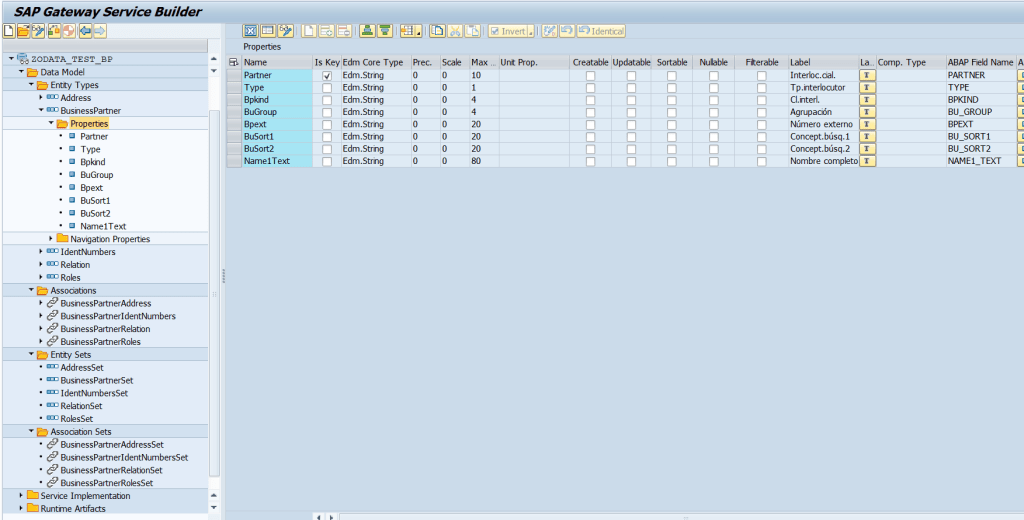The width and height of the screenshot is (1024, 520).
Task: Click the Sort Ascending toolbar icon
Action: click(x=367, y=32)
